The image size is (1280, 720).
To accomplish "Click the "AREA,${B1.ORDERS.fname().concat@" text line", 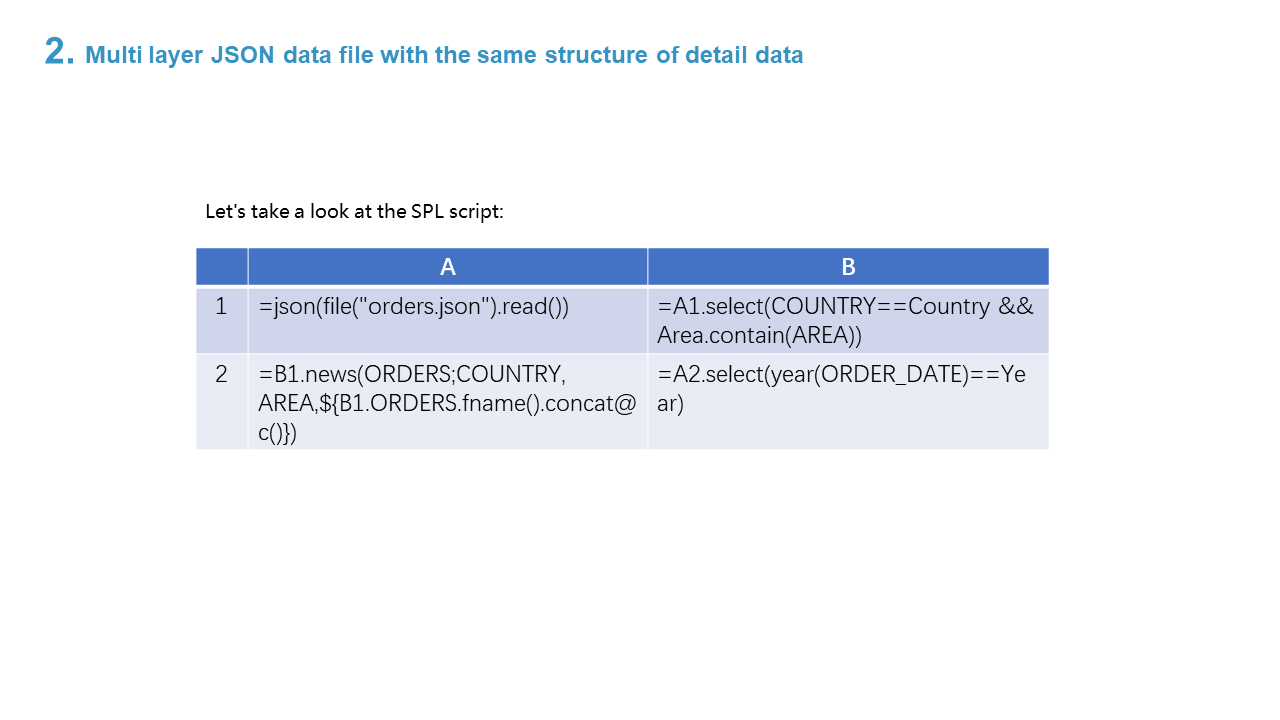I will (x=447, y=404).
